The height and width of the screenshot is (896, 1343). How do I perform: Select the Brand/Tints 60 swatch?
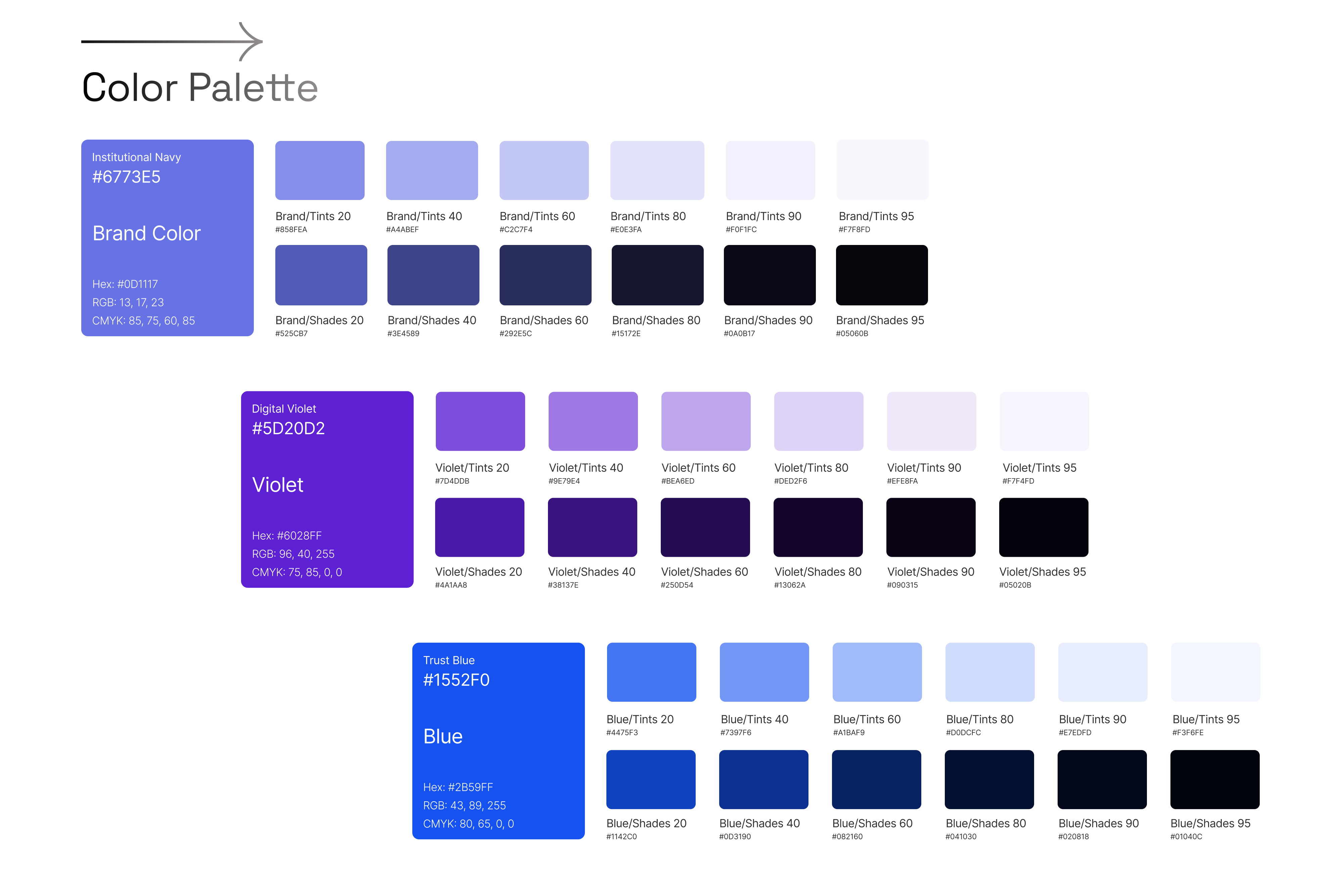pyautogui.click(x=544, y=170)
